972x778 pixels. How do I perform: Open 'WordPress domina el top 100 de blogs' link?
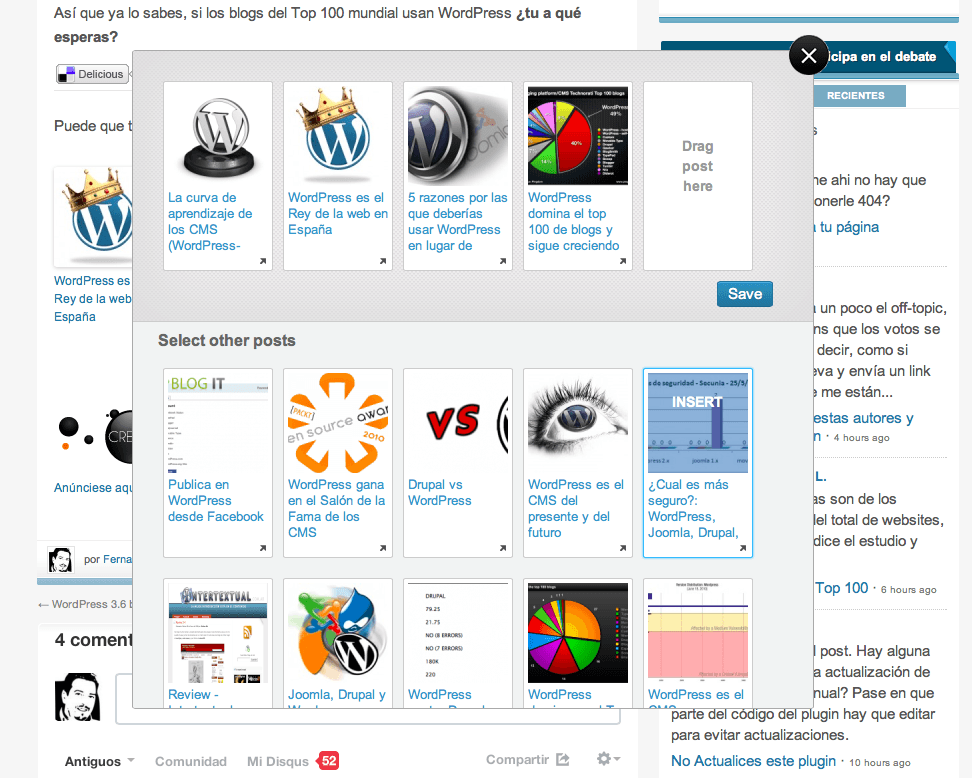click(573, 221)
